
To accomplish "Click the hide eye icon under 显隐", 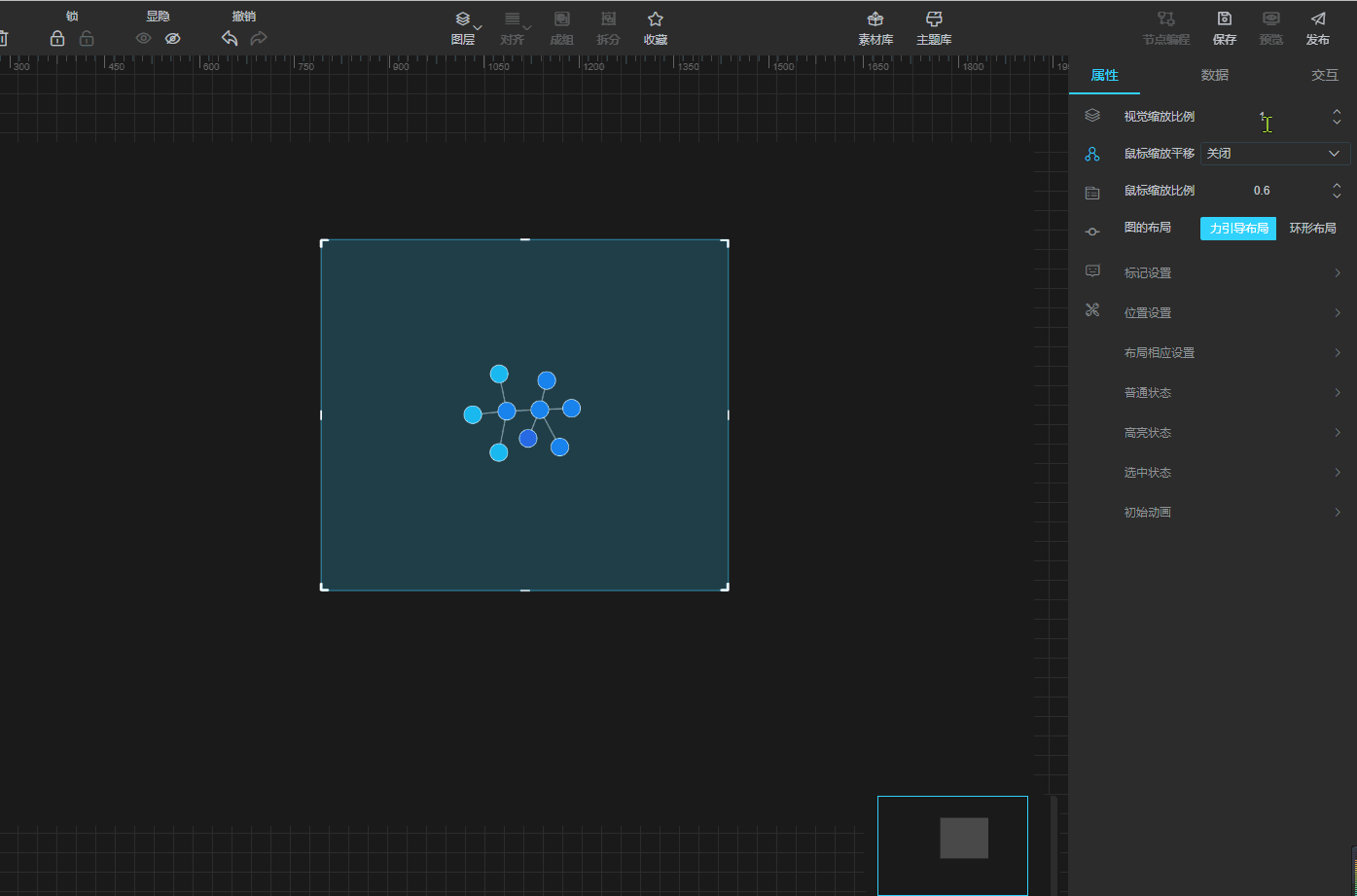I will (x=173, y=39).
